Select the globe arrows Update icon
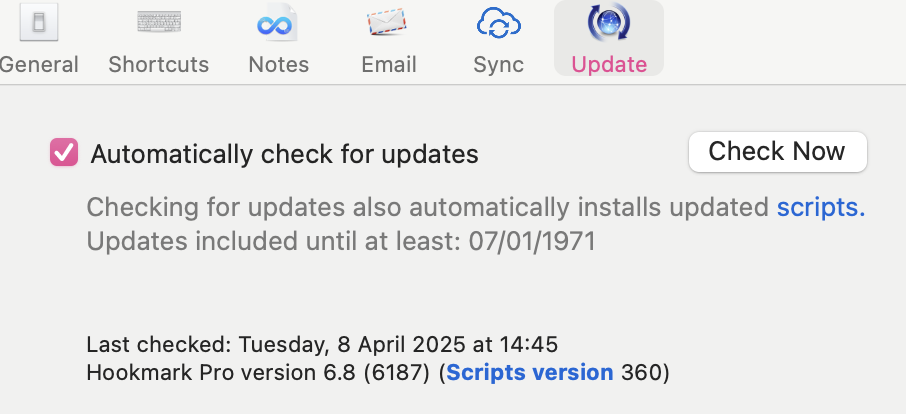Viewport: 906px width, 414px height. point(608,22)
